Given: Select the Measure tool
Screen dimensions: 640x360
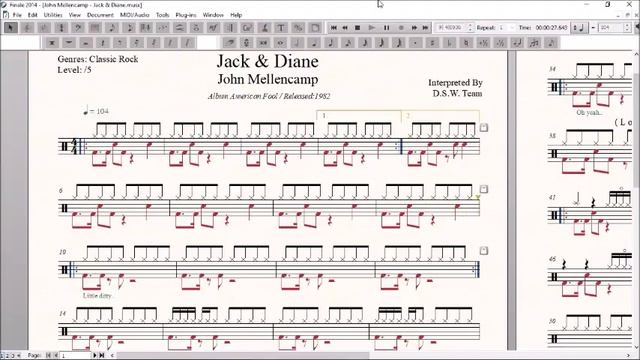Looking at the screenshot, I should click(x=95, y=28).
